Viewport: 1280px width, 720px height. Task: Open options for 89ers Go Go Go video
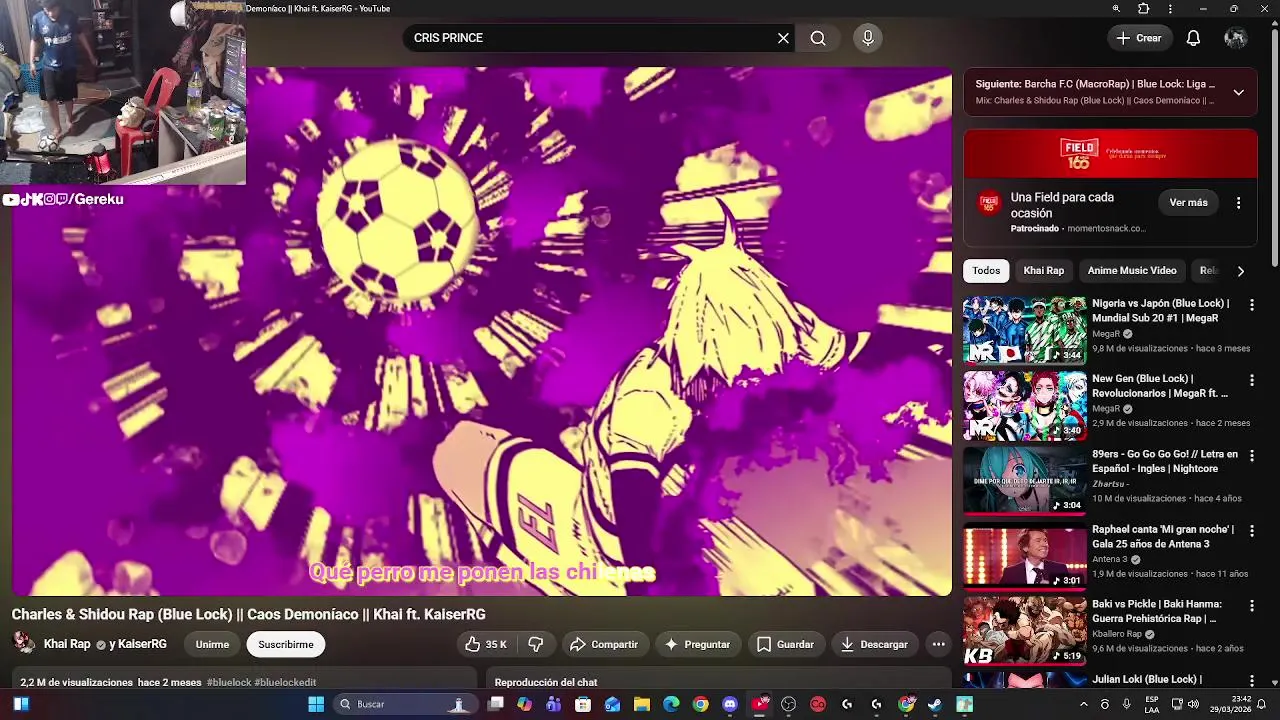[1251, 455]
